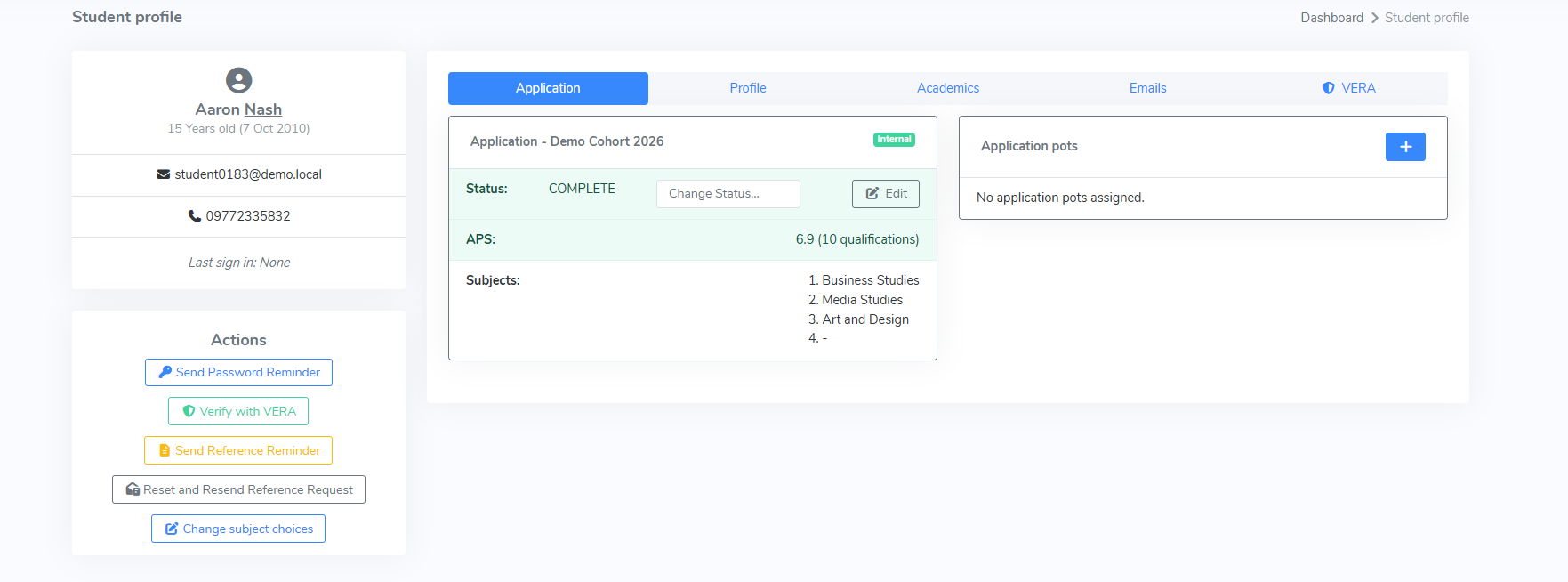1568x582 pixels.
Task: Click the '15 Years old (7 Oct 2010)' text
Action: click(x=238, y=128)
